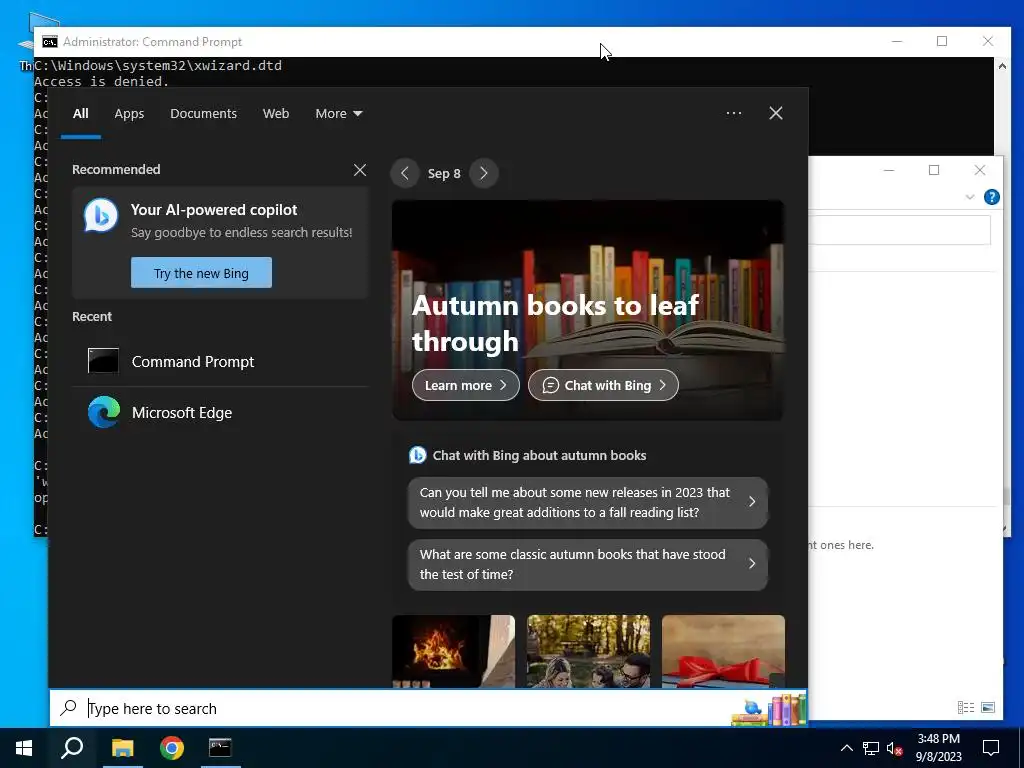This screenshot has height=768, width=1024.
Task: Expand the More dropdown in search
Action: click(x=338, y=114)
